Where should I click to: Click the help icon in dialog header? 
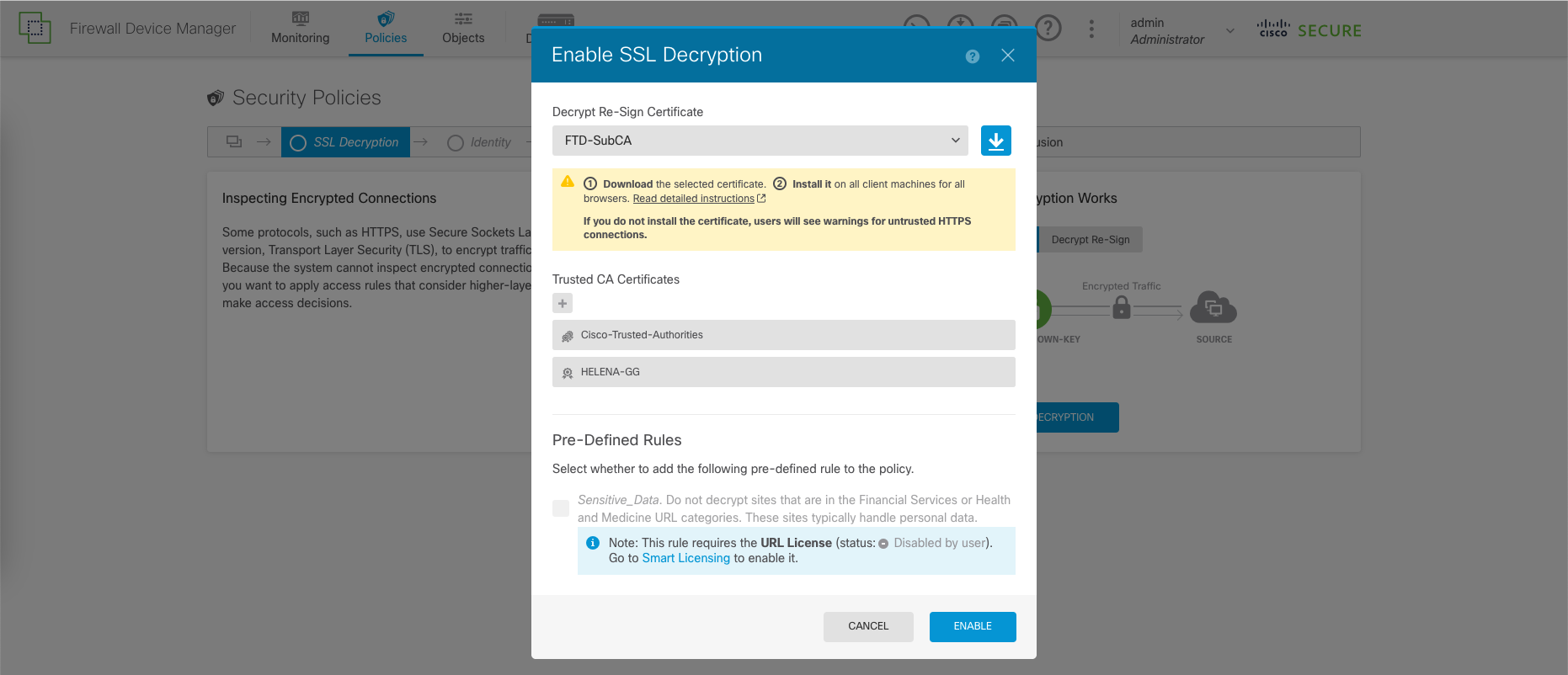[x=973, y=56]
